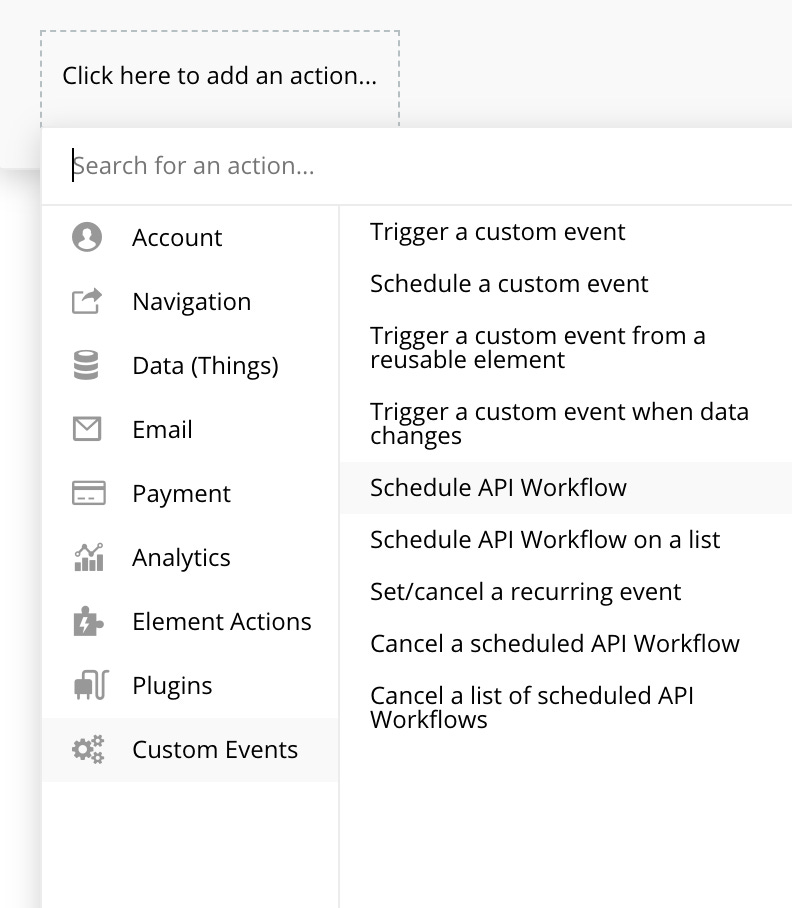The height and width of the screenshot is (908, 792).
Task: Click the Plugins plug icon
Action: (x=91, y=685)
